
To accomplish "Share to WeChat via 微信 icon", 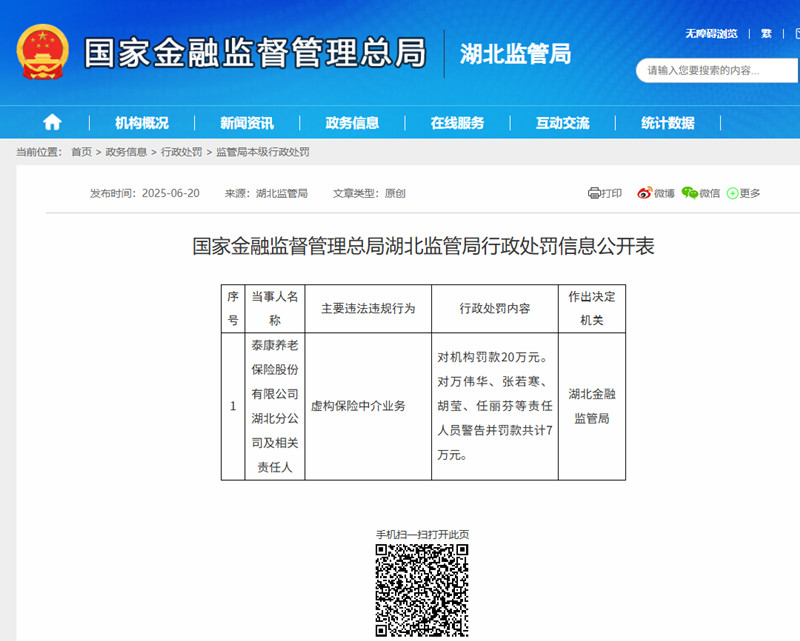I will click(701, 193).
